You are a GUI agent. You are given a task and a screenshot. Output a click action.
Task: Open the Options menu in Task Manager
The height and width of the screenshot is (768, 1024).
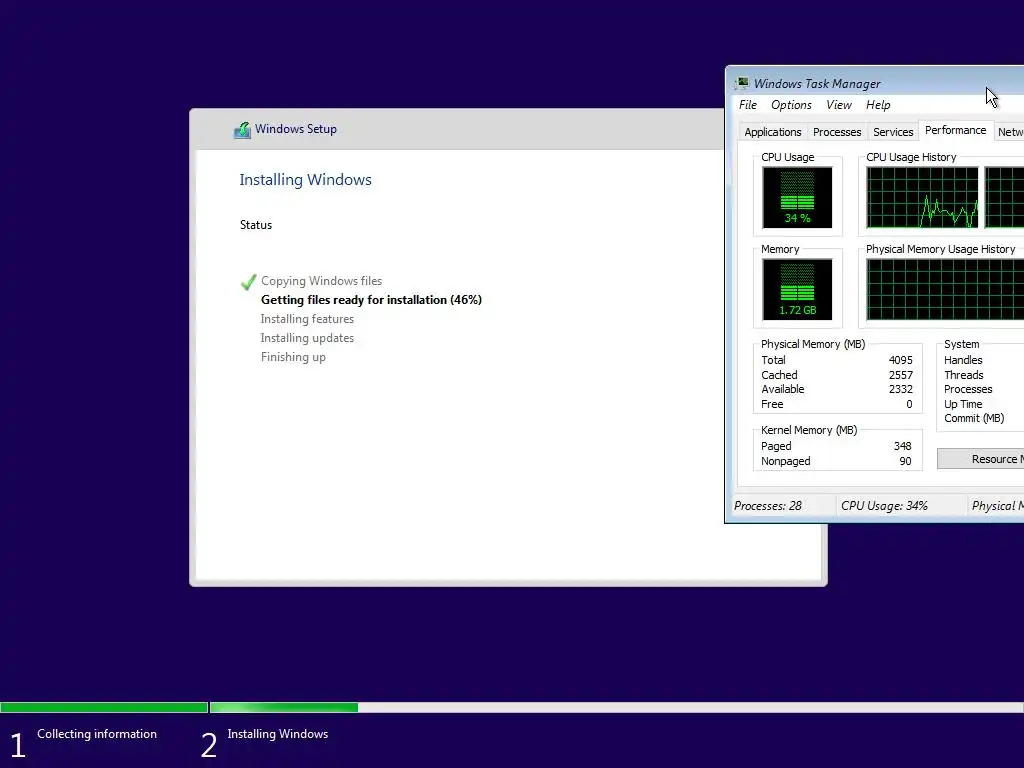tap(791, 105)
